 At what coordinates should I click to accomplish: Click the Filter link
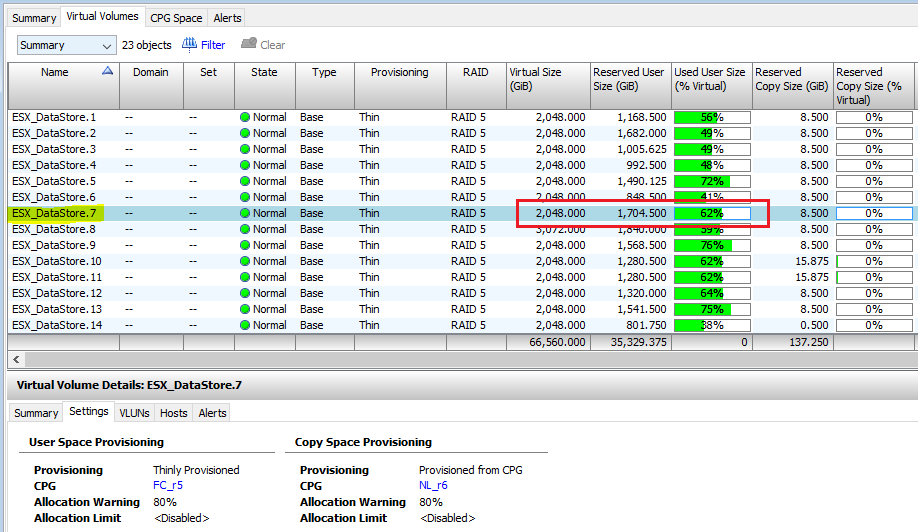click(213, 45)
